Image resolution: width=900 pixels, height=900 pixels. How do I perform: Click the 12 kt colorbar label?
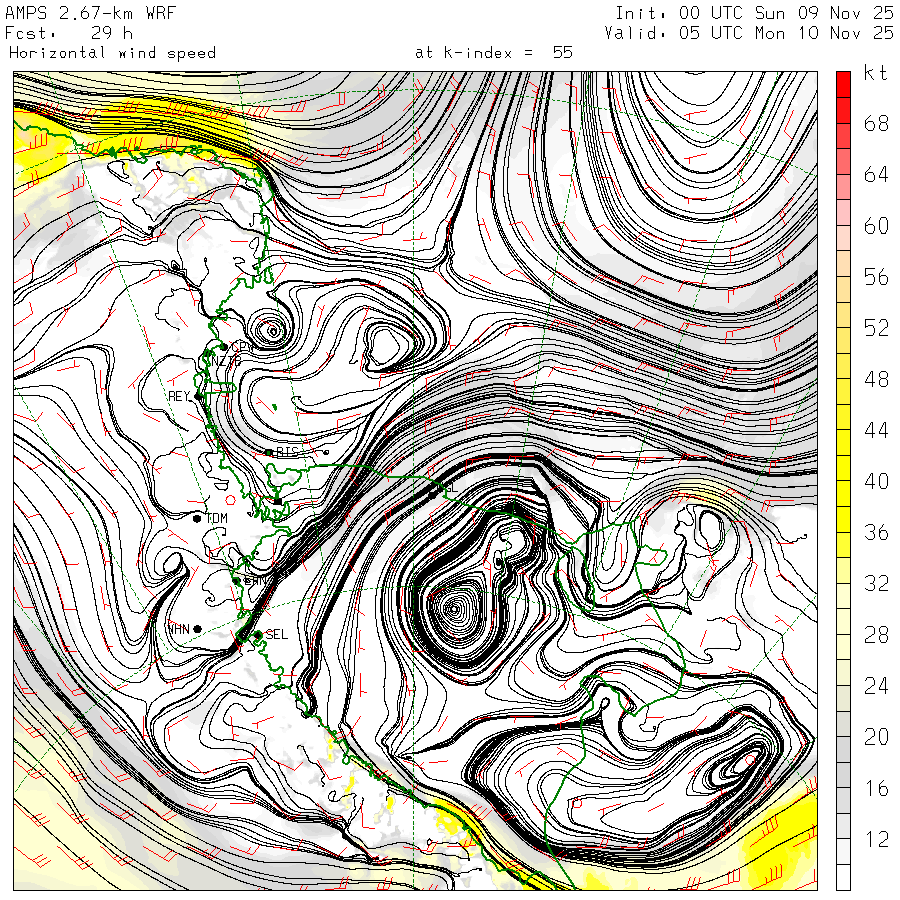876,840
